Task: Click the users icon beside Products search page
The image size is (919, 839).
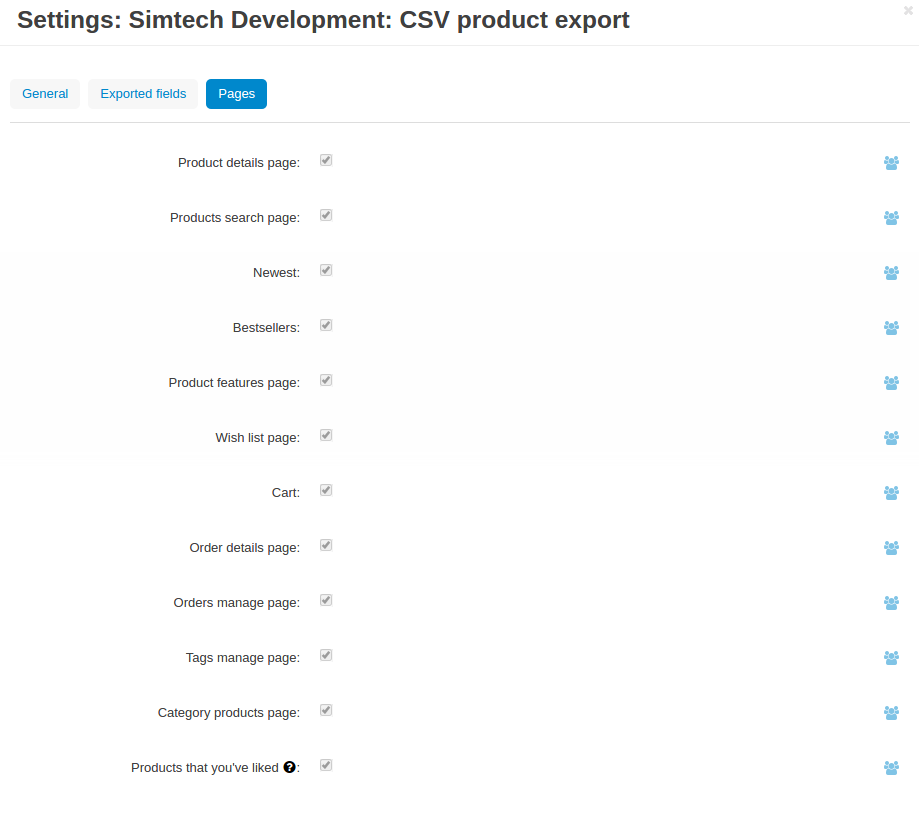Action: click(x=891, y=218)
